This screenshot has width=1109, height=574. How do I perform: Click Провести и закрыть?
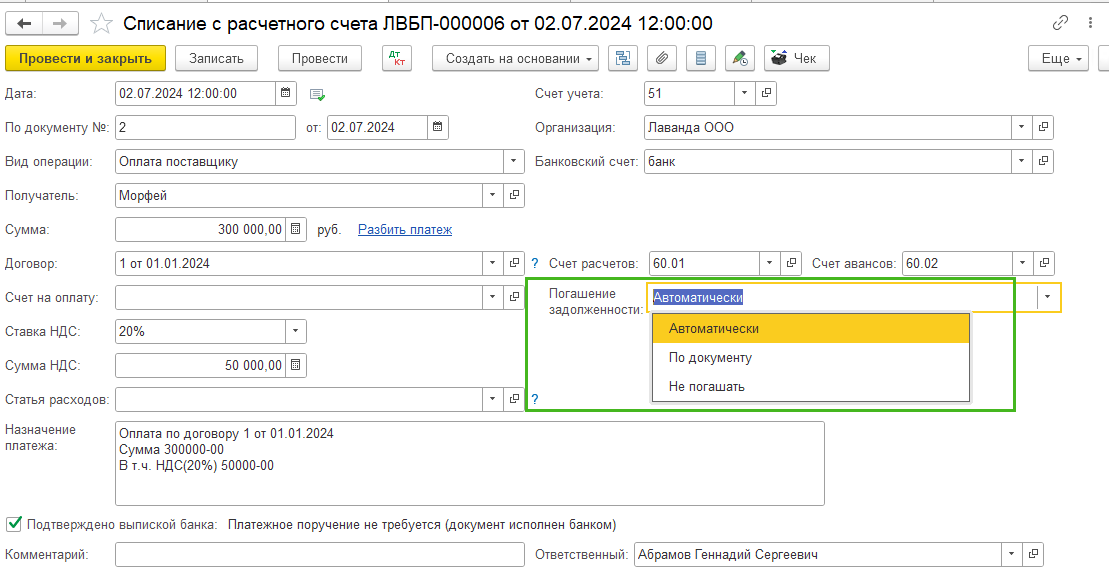pos(85,59)
